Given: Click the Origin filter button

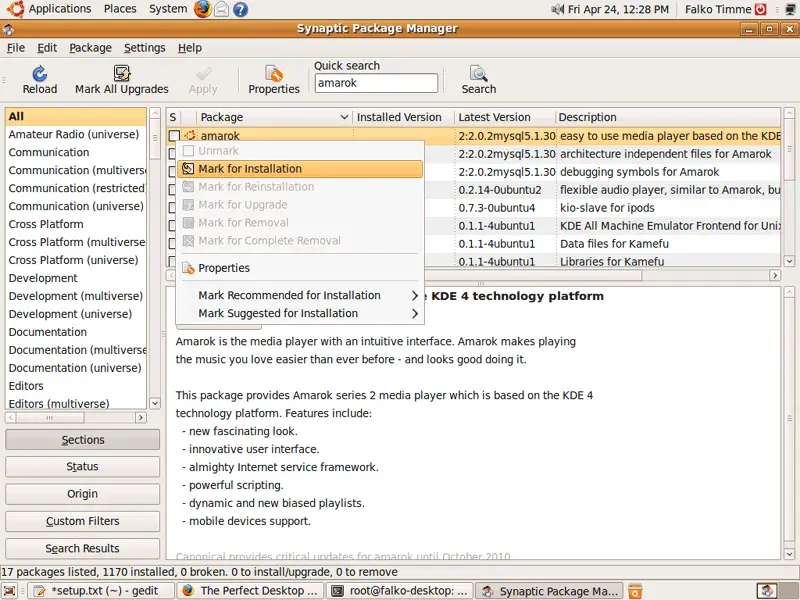Looking at the screenshot, I should pos(82,494).
